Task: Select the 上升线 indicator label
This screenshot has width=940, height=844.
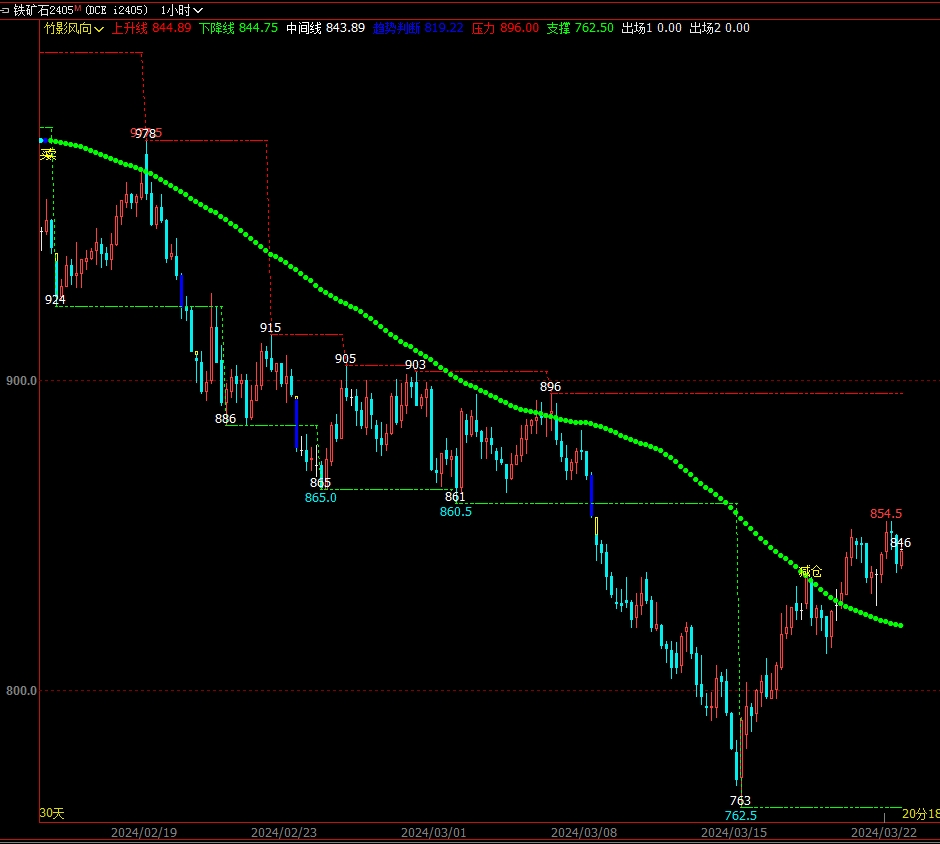Action: pyautogui.click(x=129, y=28)
